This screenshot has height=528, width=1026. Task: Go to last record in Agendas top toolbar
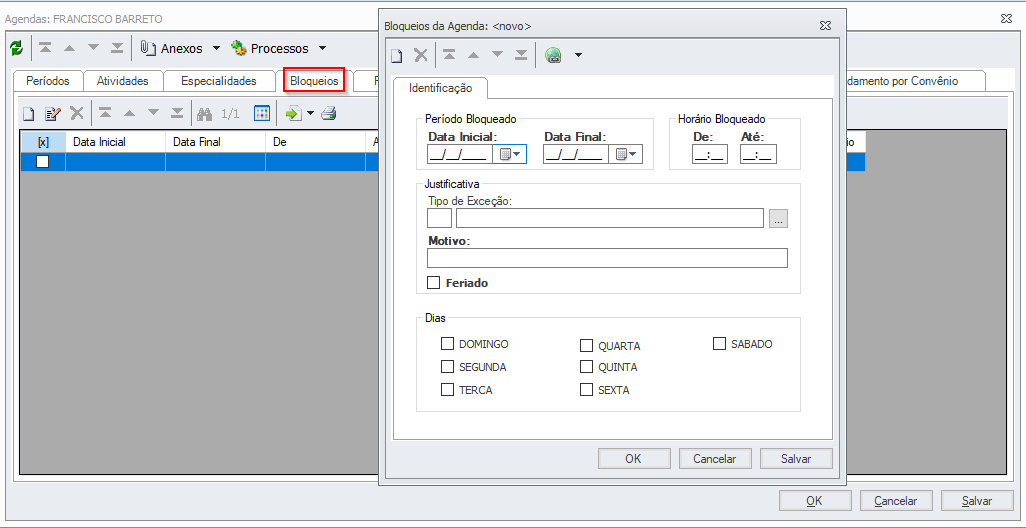[x=117, y=48]
